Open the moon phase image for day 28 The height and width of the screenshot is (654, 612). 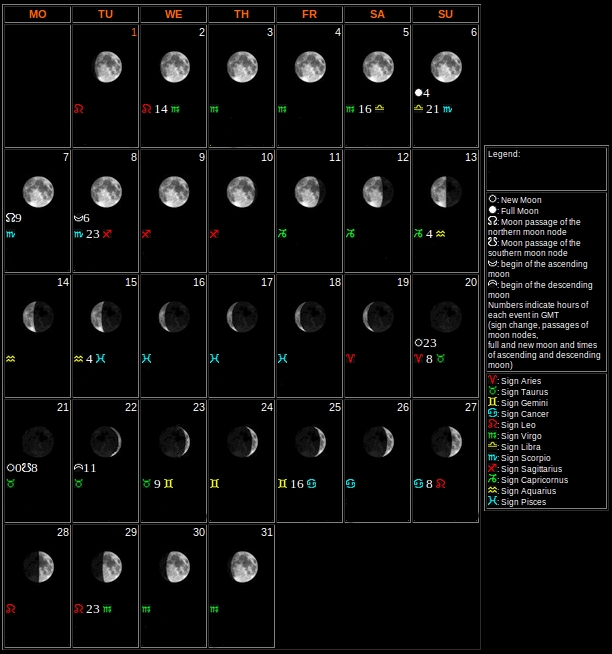pyautogui.click(x=38, y=566)
